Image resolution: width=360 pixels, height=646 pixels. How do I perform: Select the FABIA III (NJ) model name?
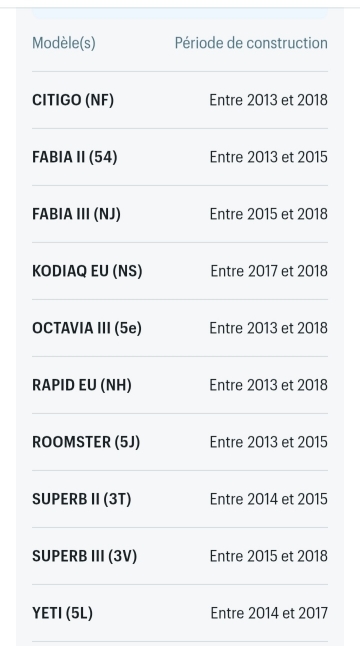pos(76,214)
